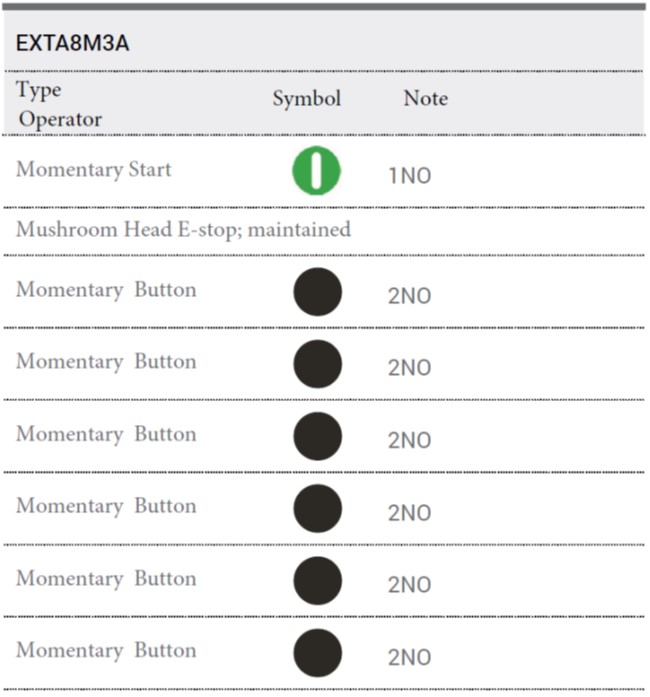Image resolution: width=650 pixels, height=697 pixels.
Task: Click the Type Operator column header
Action: (x=59, y=105)
